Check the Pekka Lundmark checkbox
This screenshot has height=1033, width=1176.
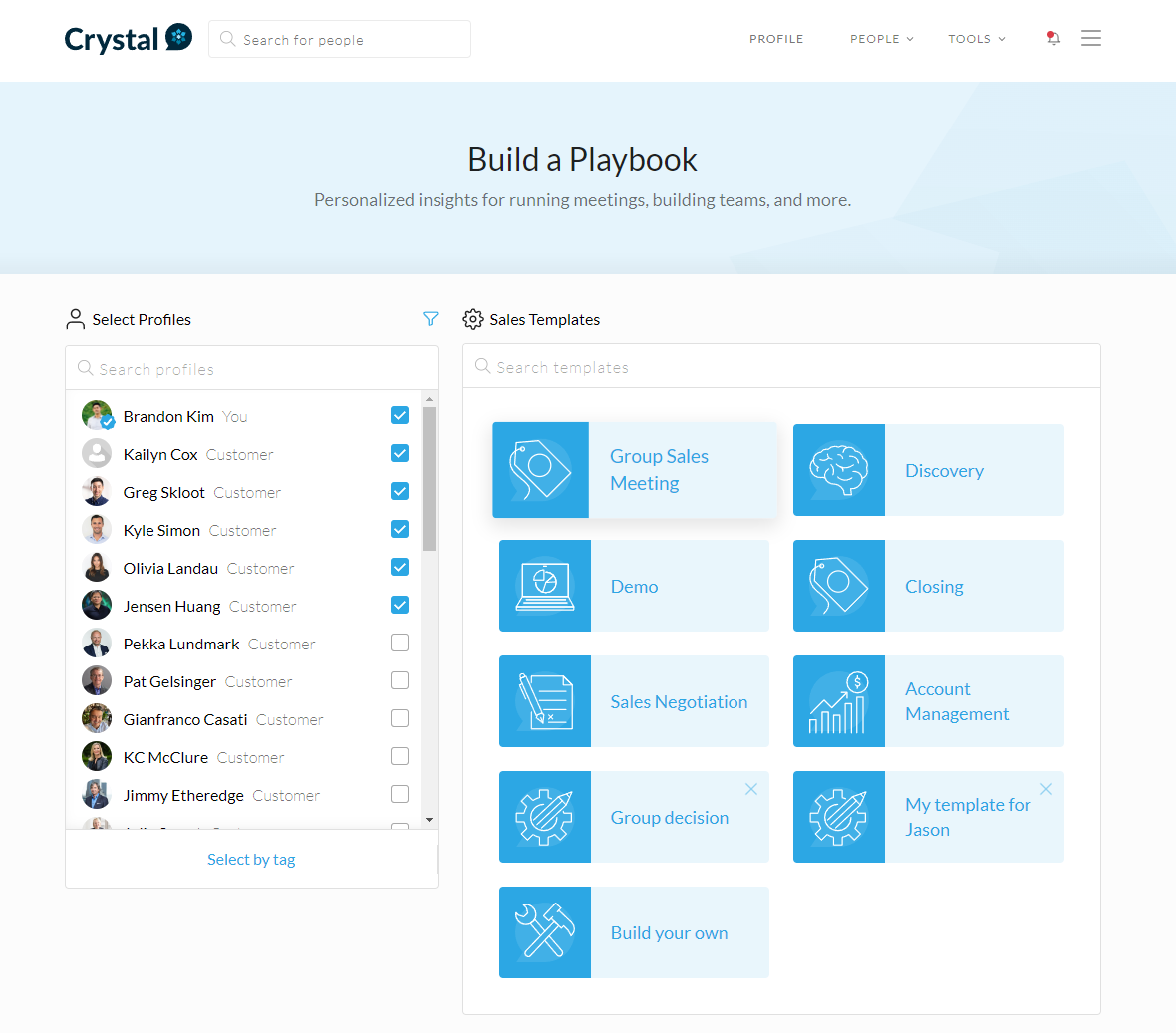click(x=400, y=644)
